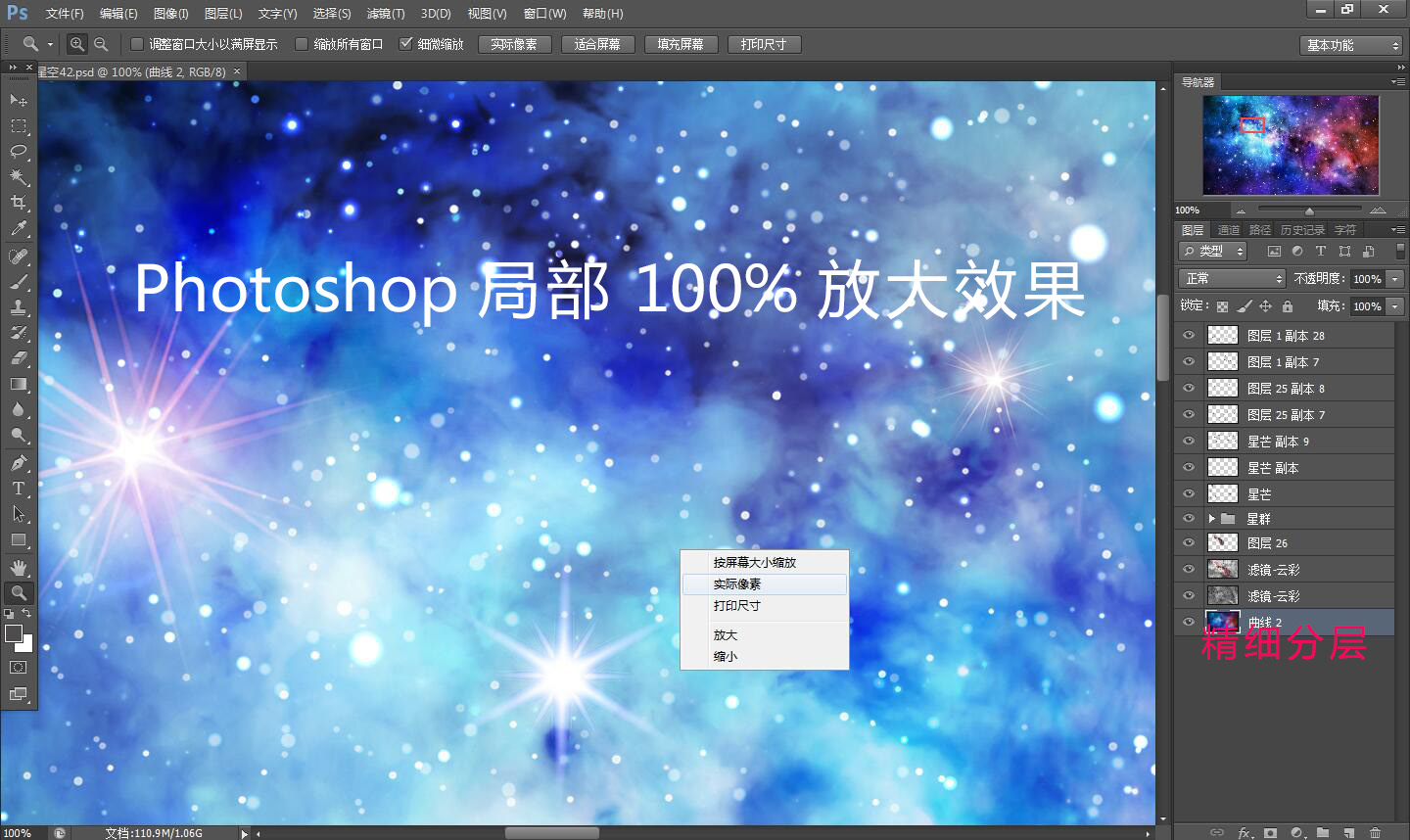Select the Hand tool
The height and width of the screenshot is (840, 1410).
[x=19, y=567]
